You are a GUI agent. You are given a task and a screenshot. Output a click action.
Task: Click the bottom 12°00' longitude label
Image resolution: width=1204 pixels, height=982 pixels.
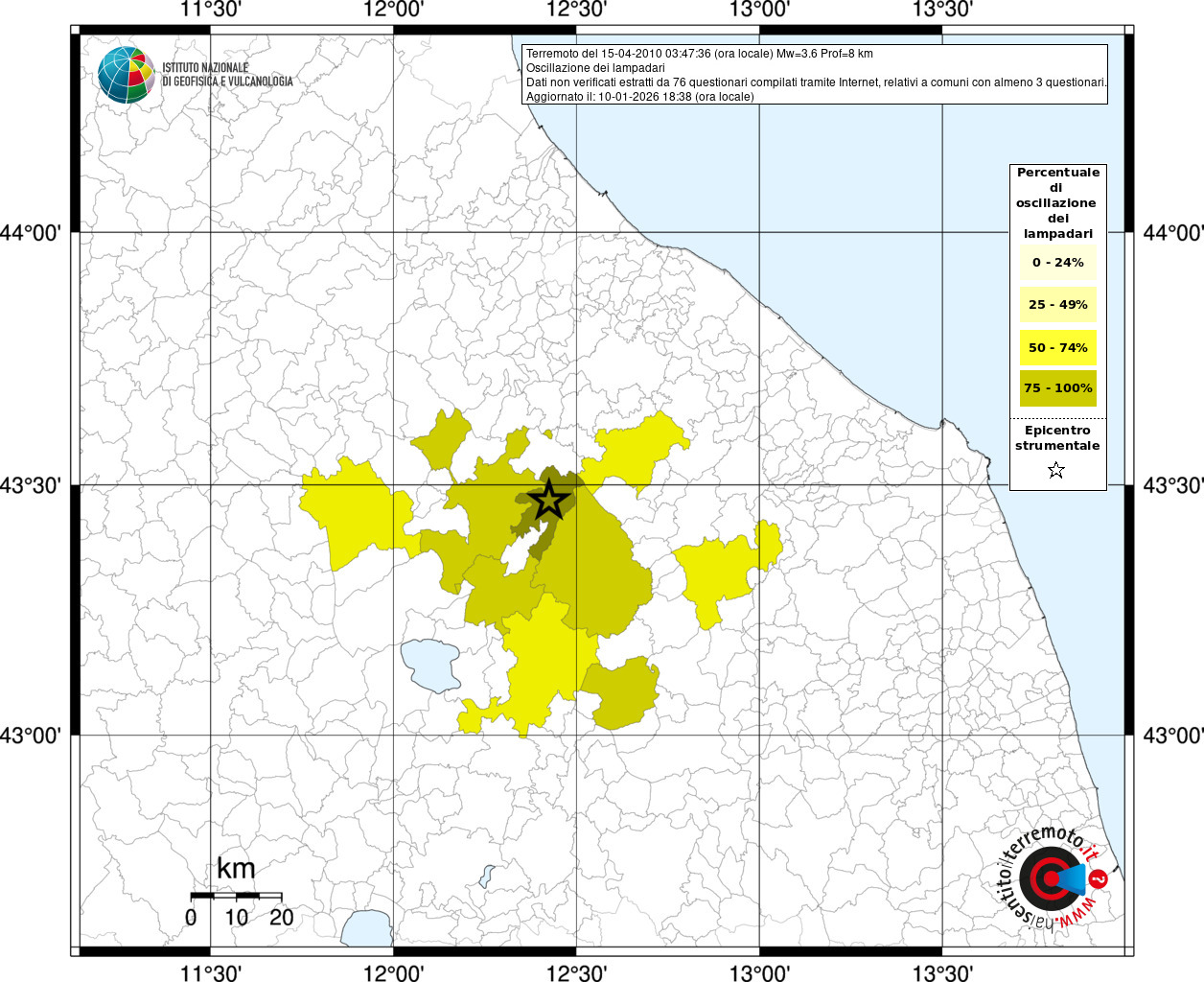394,972
